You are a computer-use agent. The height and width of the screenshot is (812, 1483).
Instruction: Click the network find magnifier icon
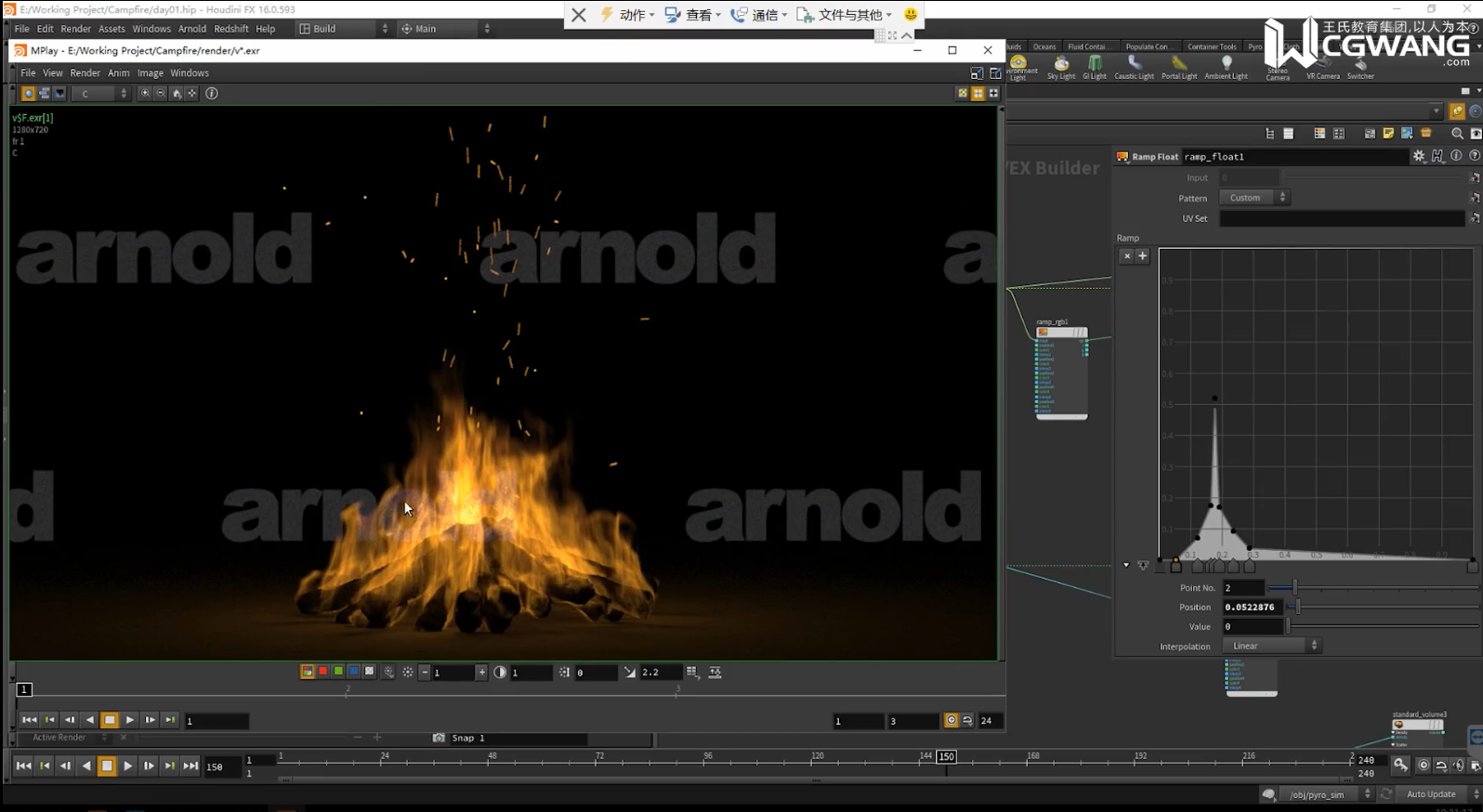[x=1457, y=134]
